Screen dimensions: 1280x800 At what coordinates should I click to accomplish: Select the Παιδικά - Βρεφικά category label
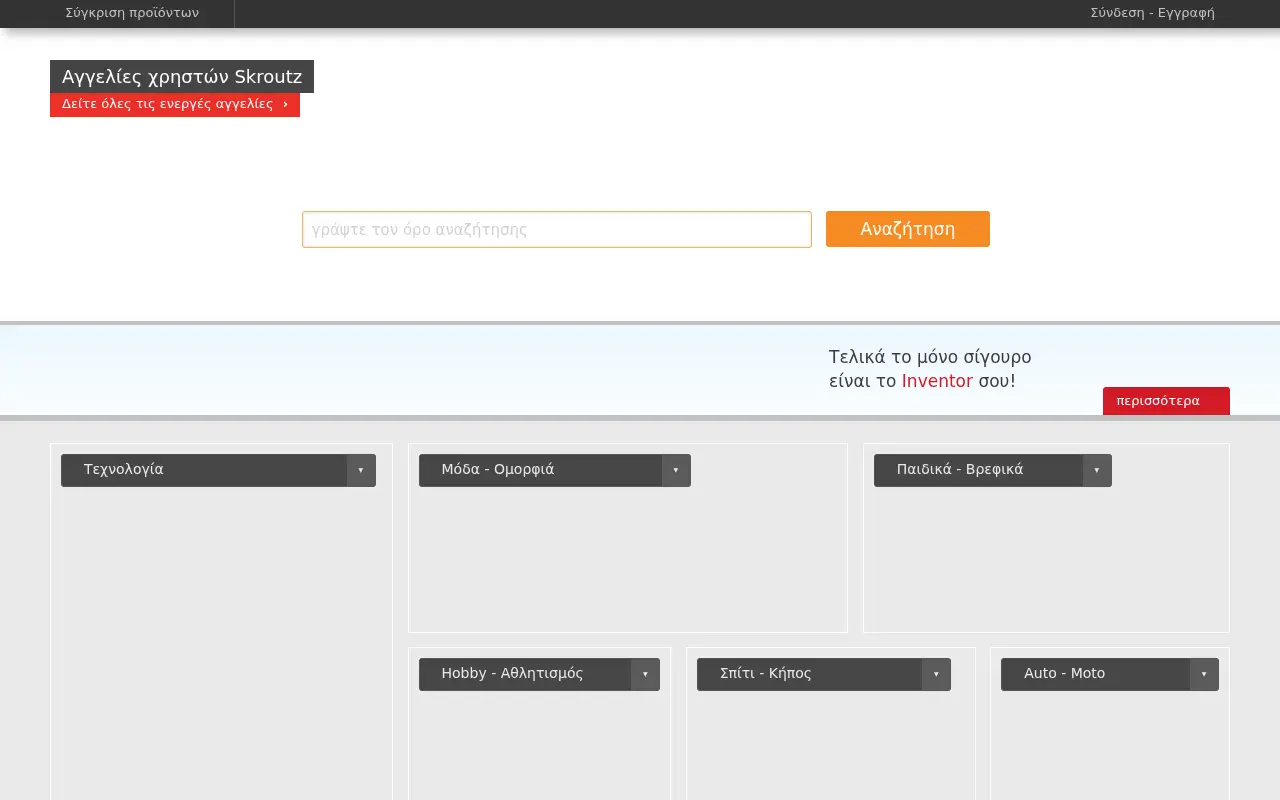pos(960,469)
